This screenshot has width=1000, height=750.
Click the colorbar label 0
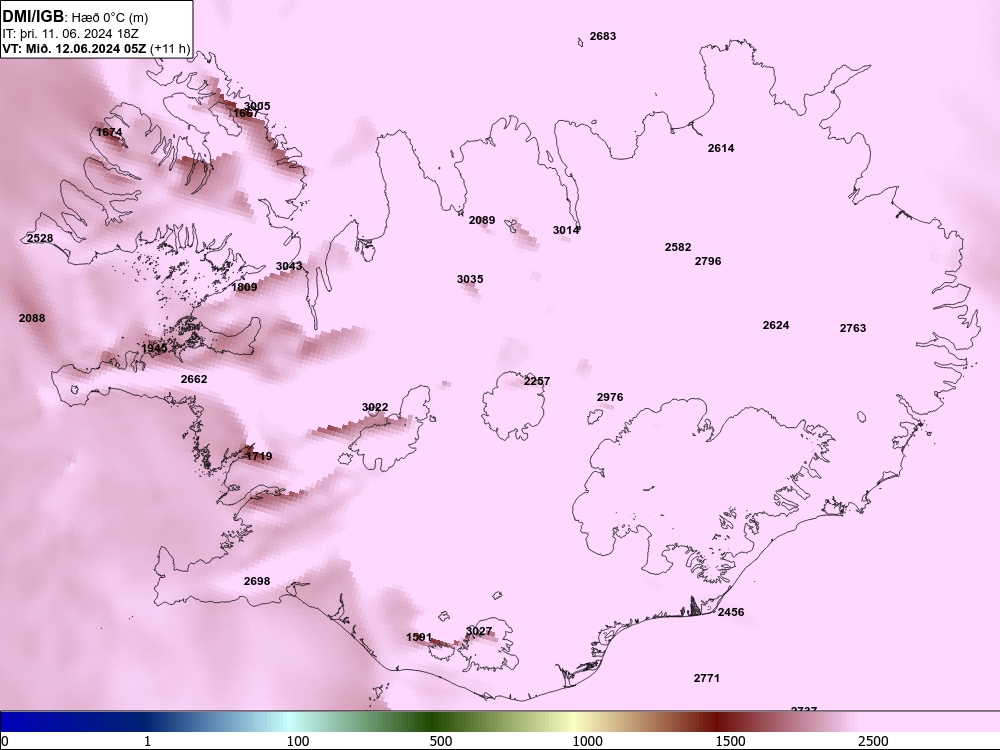pos(6,741)
